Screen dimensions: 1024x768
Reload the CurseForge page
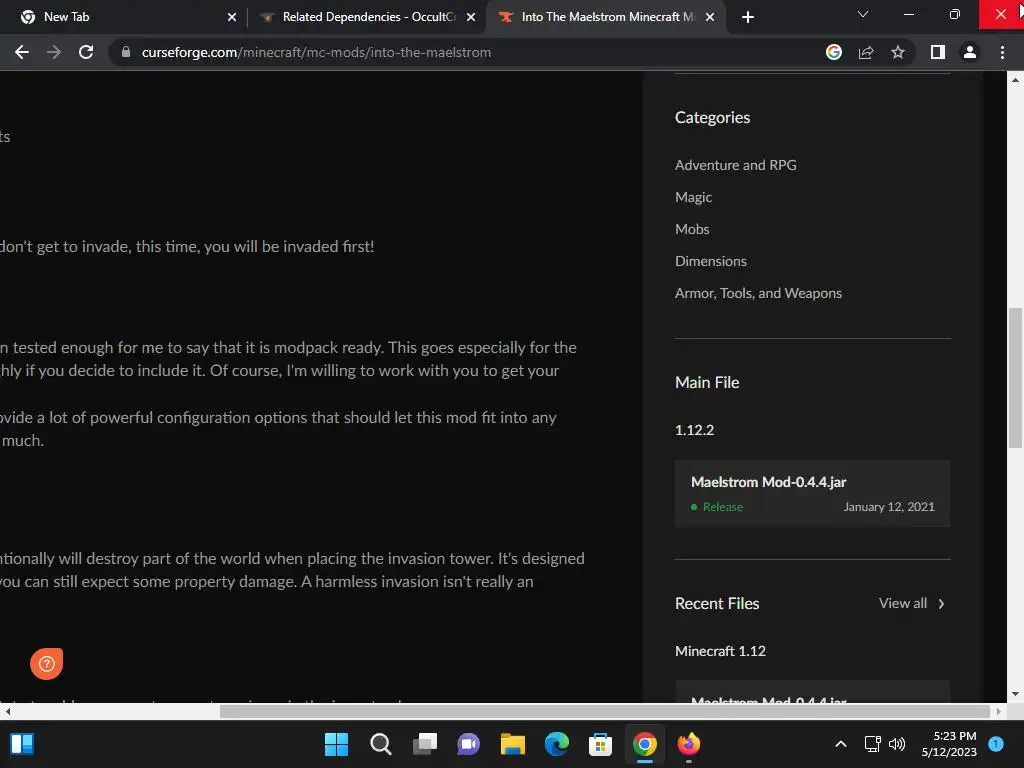tap(86, 52)
